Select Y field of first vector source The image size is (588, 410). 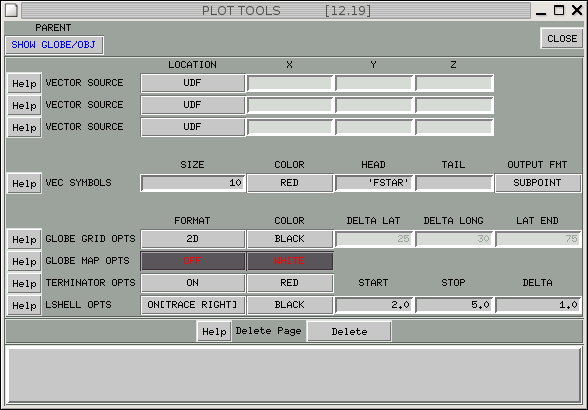coord(374,83)
